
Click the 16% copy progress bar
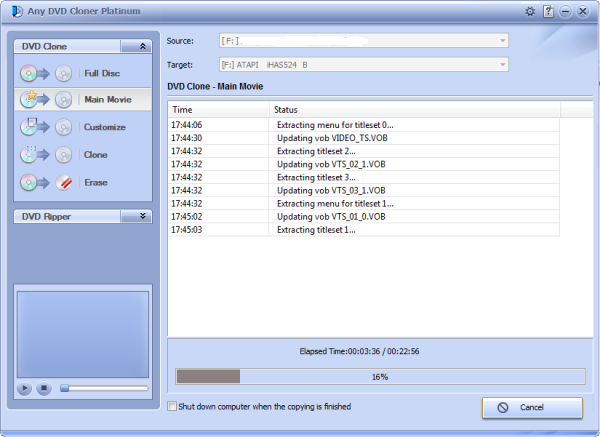pos(380,377)
